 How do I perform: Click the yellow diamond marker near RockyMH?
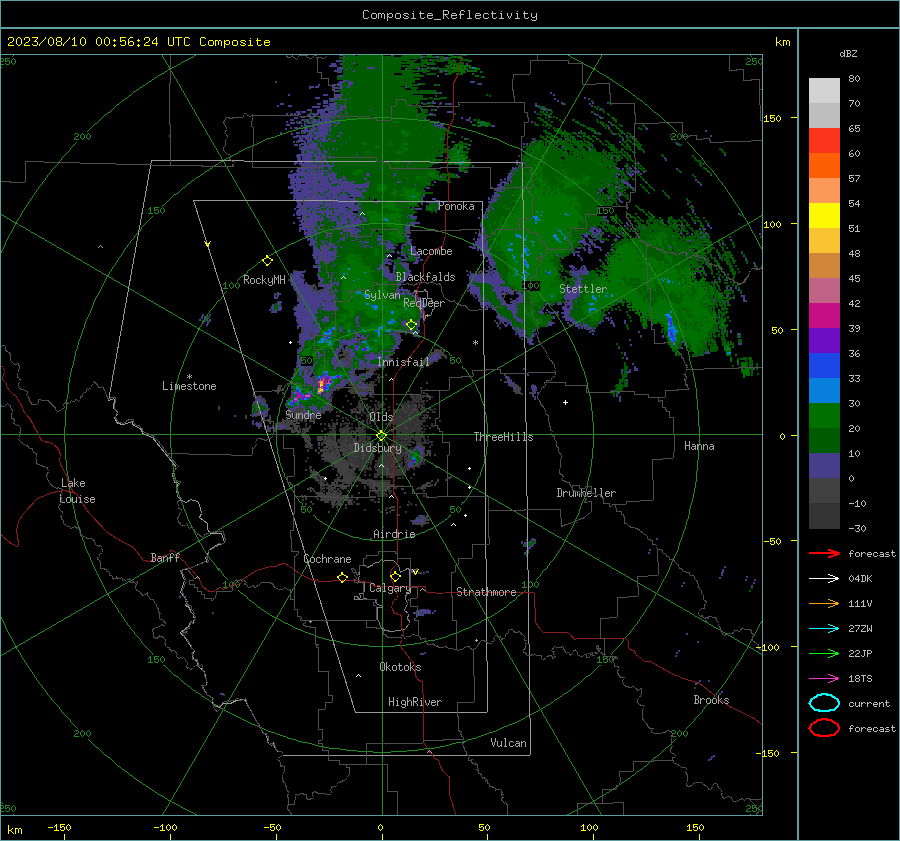(267, 261)
